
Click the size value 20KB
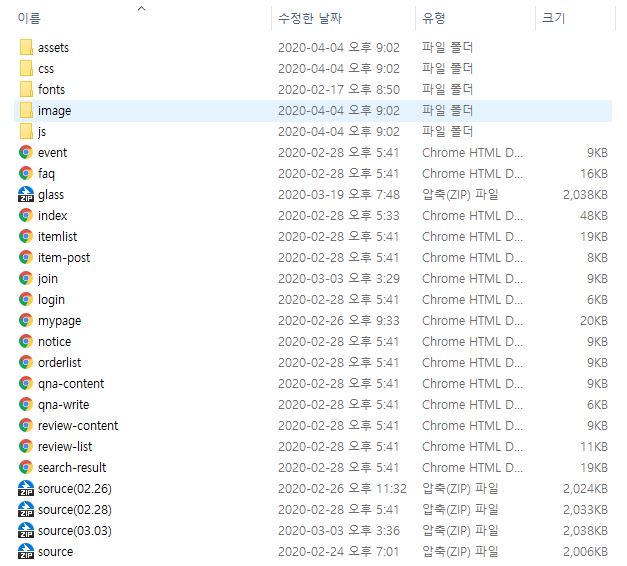594,320
